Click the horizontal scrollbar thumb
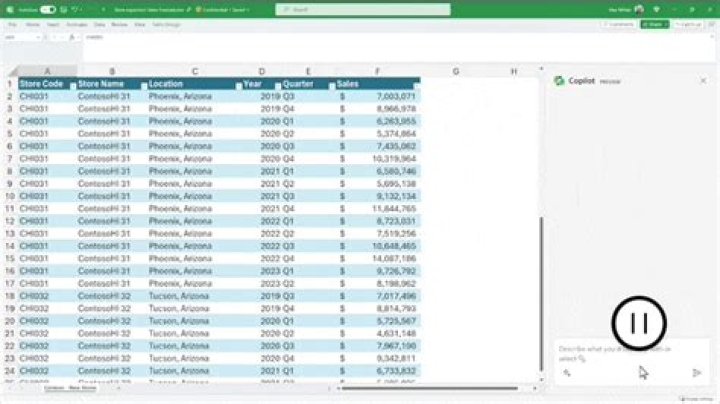This screenshot has height=404, width=720. (429, 388)
